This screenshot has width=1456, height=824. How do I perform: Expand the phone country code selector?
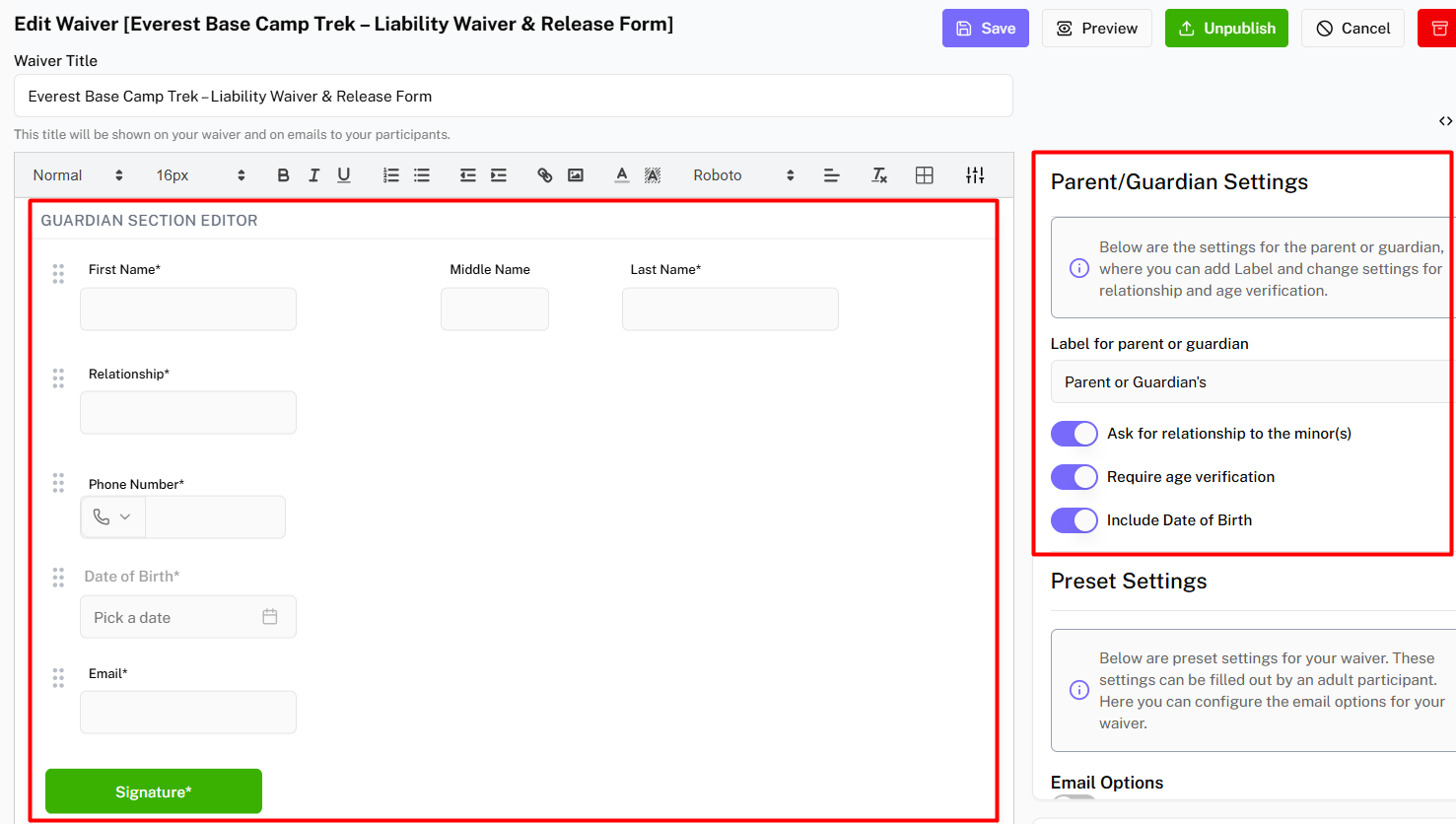click(112, 517)
